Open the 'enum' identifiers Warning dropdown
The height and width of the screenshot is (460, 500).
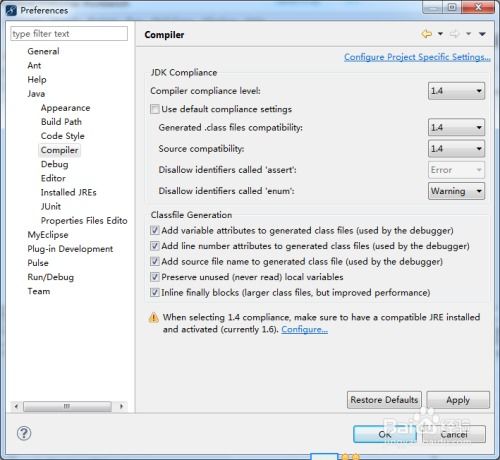[456, 191]
